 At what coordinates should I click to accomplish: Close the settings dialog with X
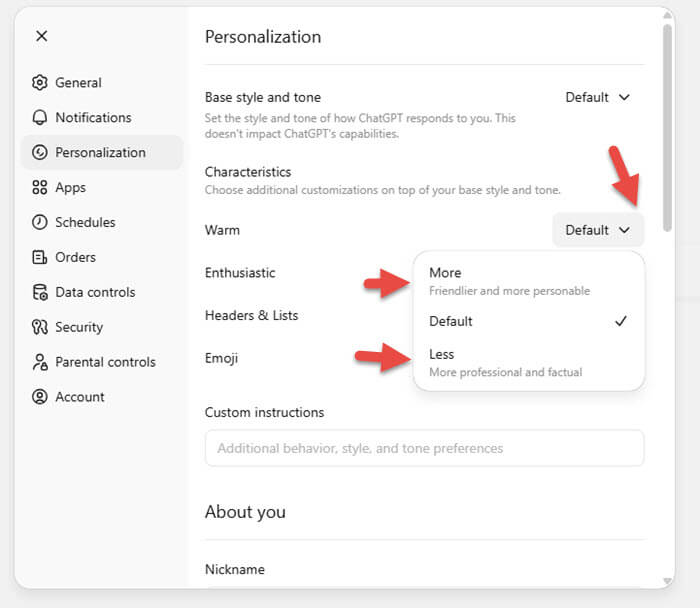coord(41,36)
